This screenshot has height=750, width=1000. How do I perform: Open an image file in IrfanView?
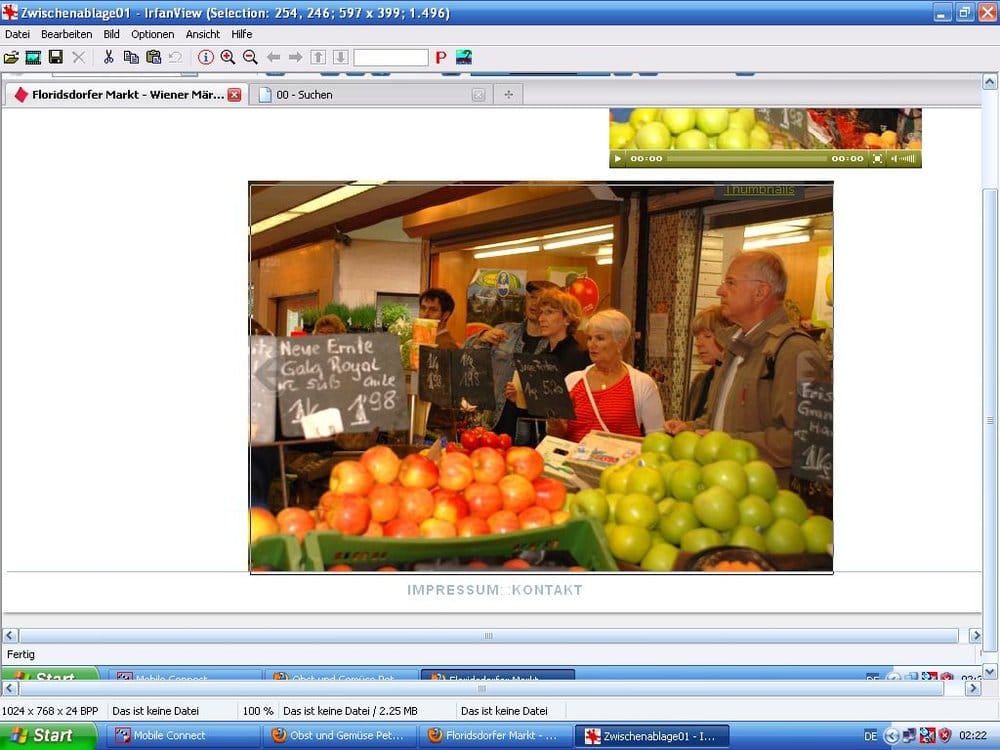[x=14, y=57]
